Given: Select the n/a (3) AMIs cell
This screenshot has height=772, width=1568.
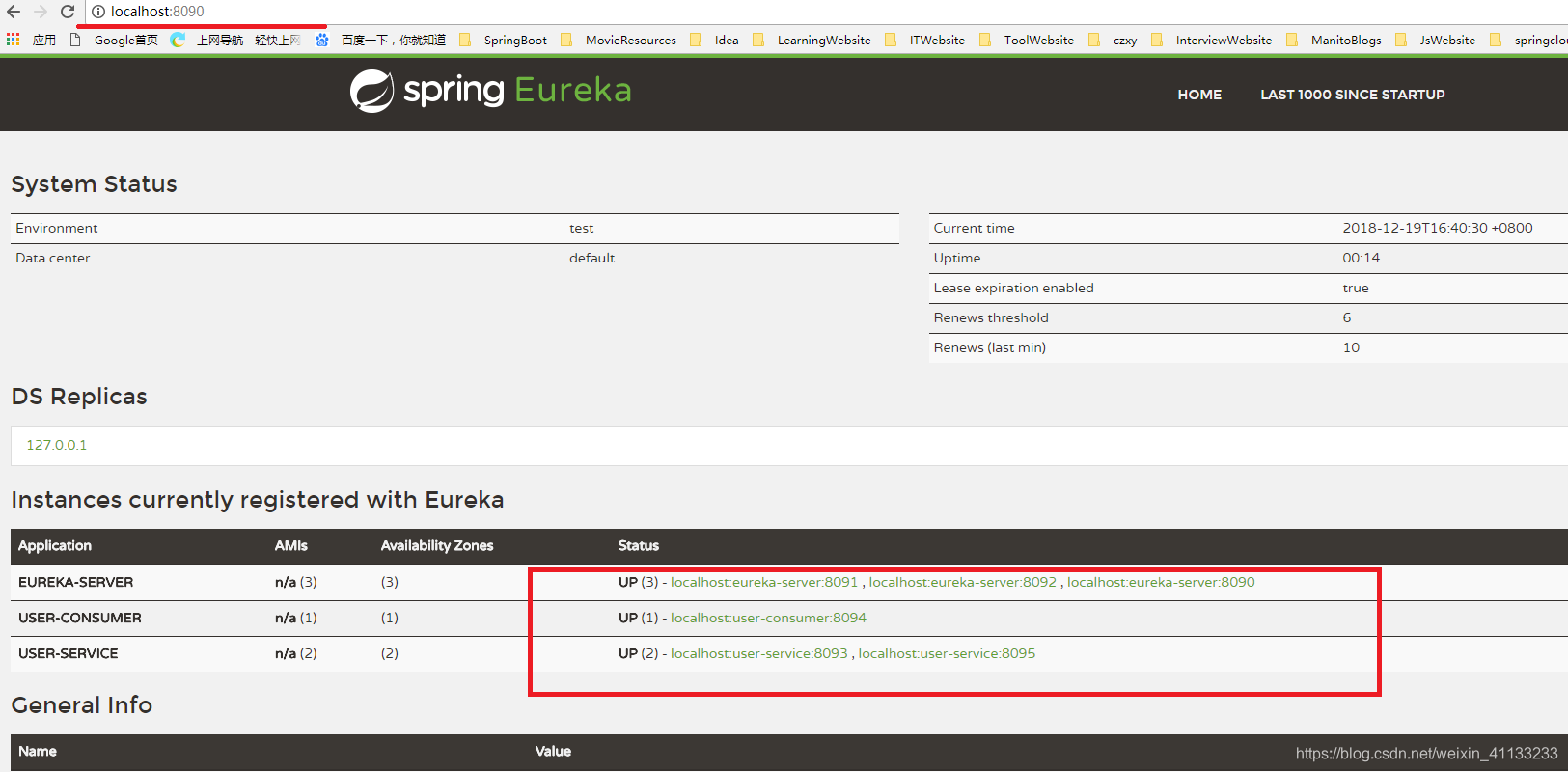Looking at the screenshot, I should (295, 582).
